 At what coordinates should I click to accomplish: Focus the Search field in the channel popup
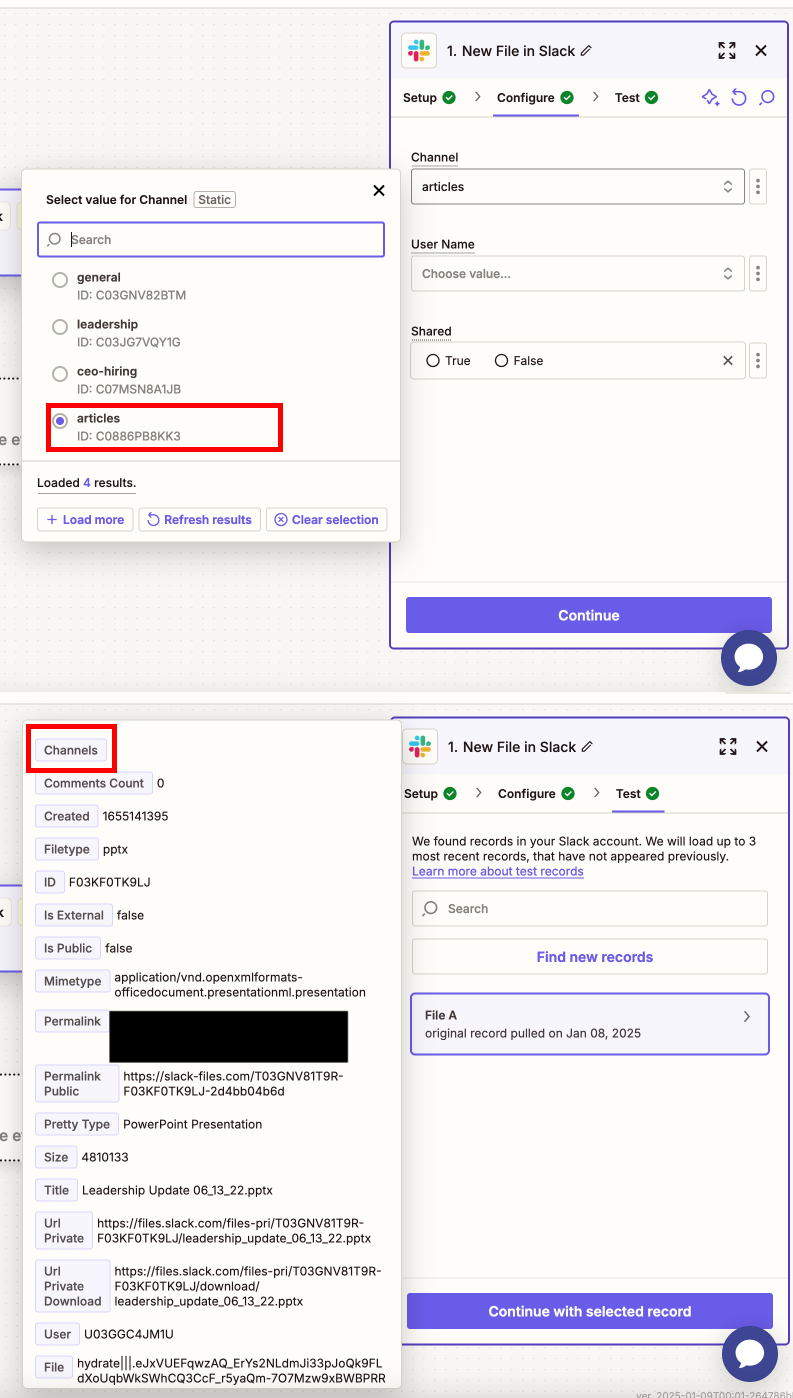coord(211,240)
